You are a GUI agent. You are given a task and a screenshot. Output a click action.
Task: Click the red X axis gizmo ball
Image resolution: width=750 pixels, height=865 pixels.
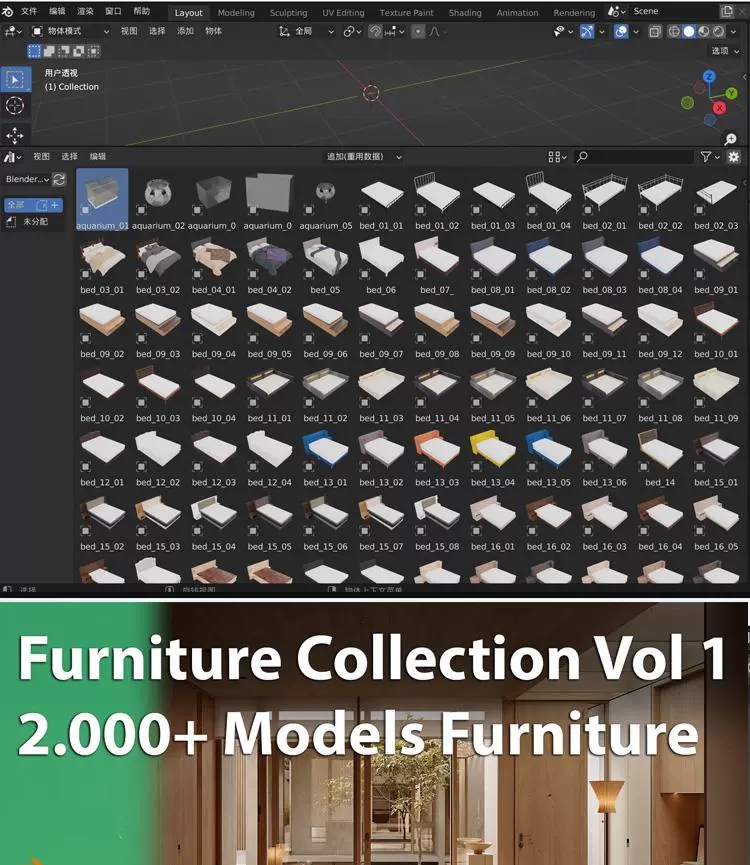(719, 108)
